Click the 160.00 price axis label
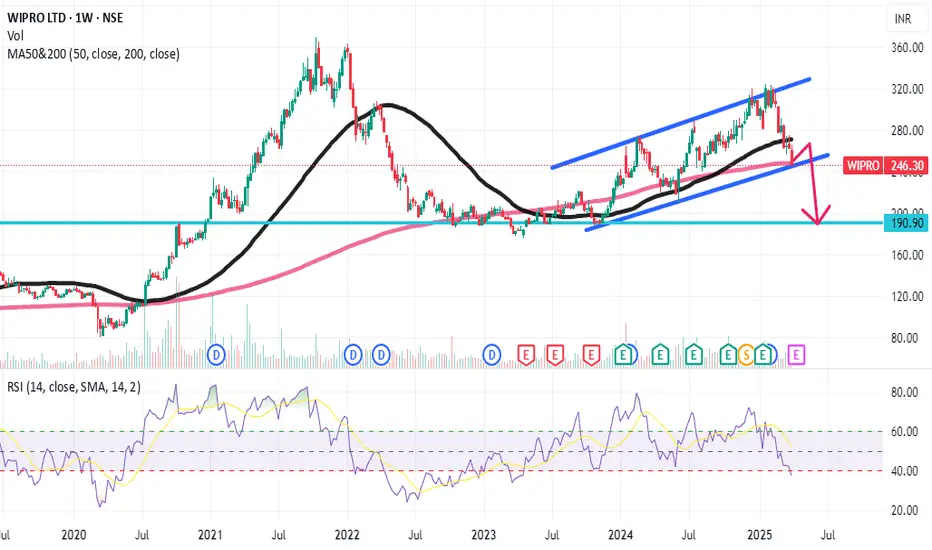932x550 pixels. (x=908, y=255)
